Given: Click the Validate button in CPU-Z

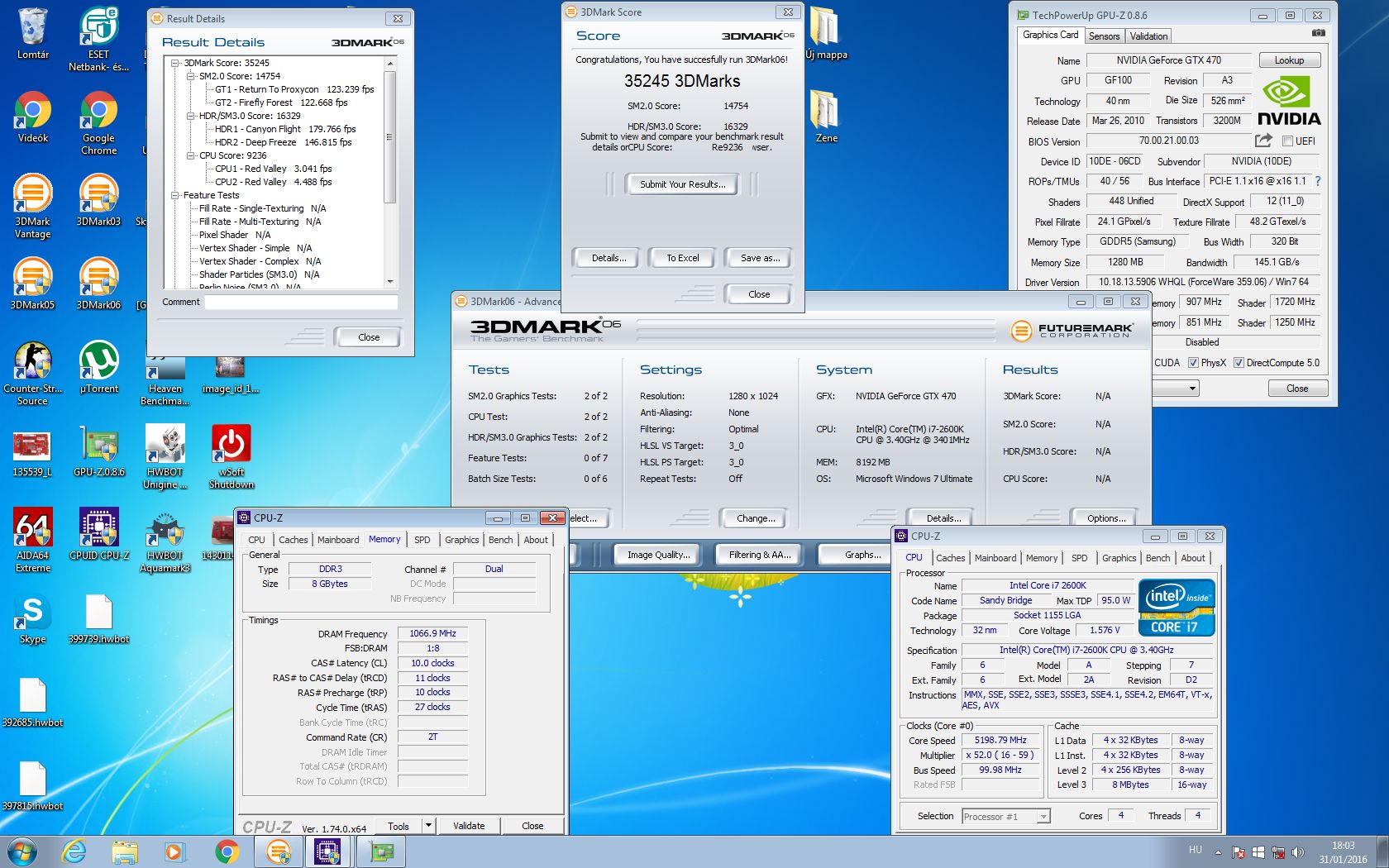Looking at the screenshot, I should [x=469, y=826].
